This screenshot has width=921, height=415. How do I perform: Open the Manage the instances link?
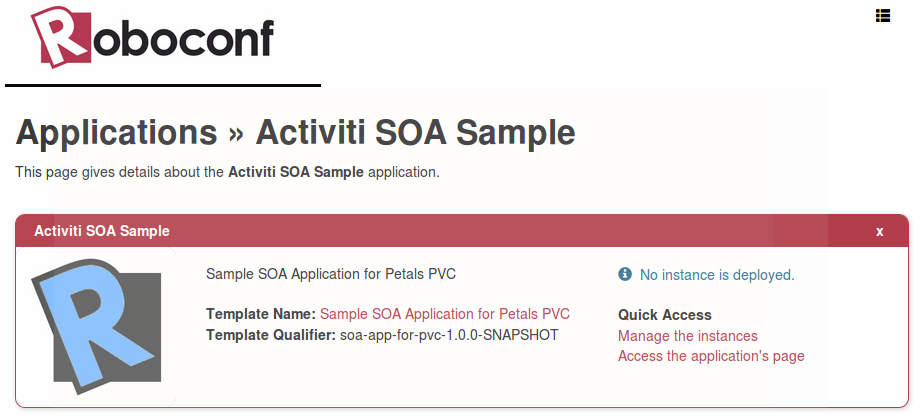point(688,336)
